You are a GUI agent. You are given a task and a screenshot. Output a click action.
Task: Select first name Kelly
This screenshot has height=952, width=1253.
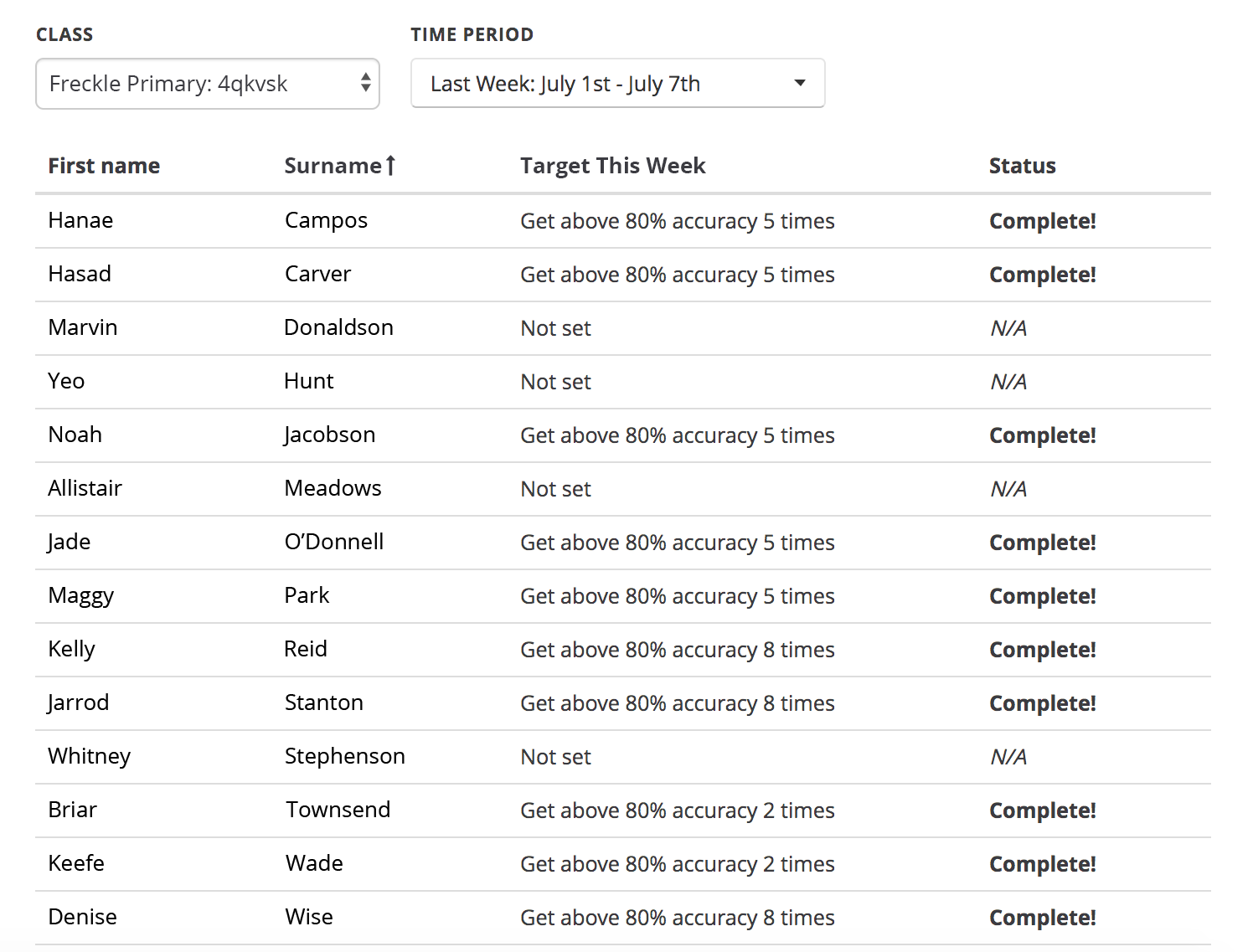click(71, 650)
